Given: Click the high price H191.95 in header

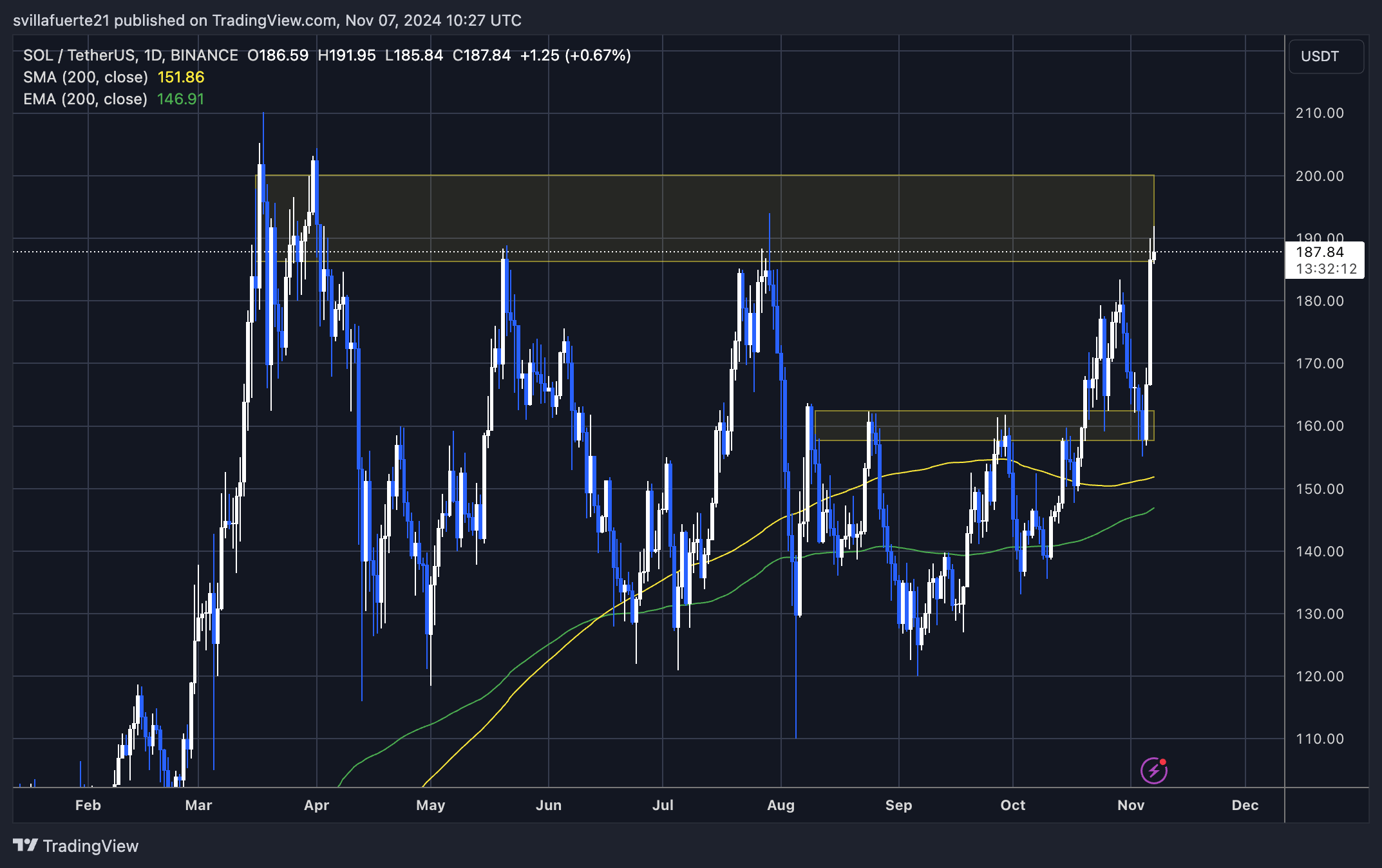Looking at the screenshot, I should point(346,55).
